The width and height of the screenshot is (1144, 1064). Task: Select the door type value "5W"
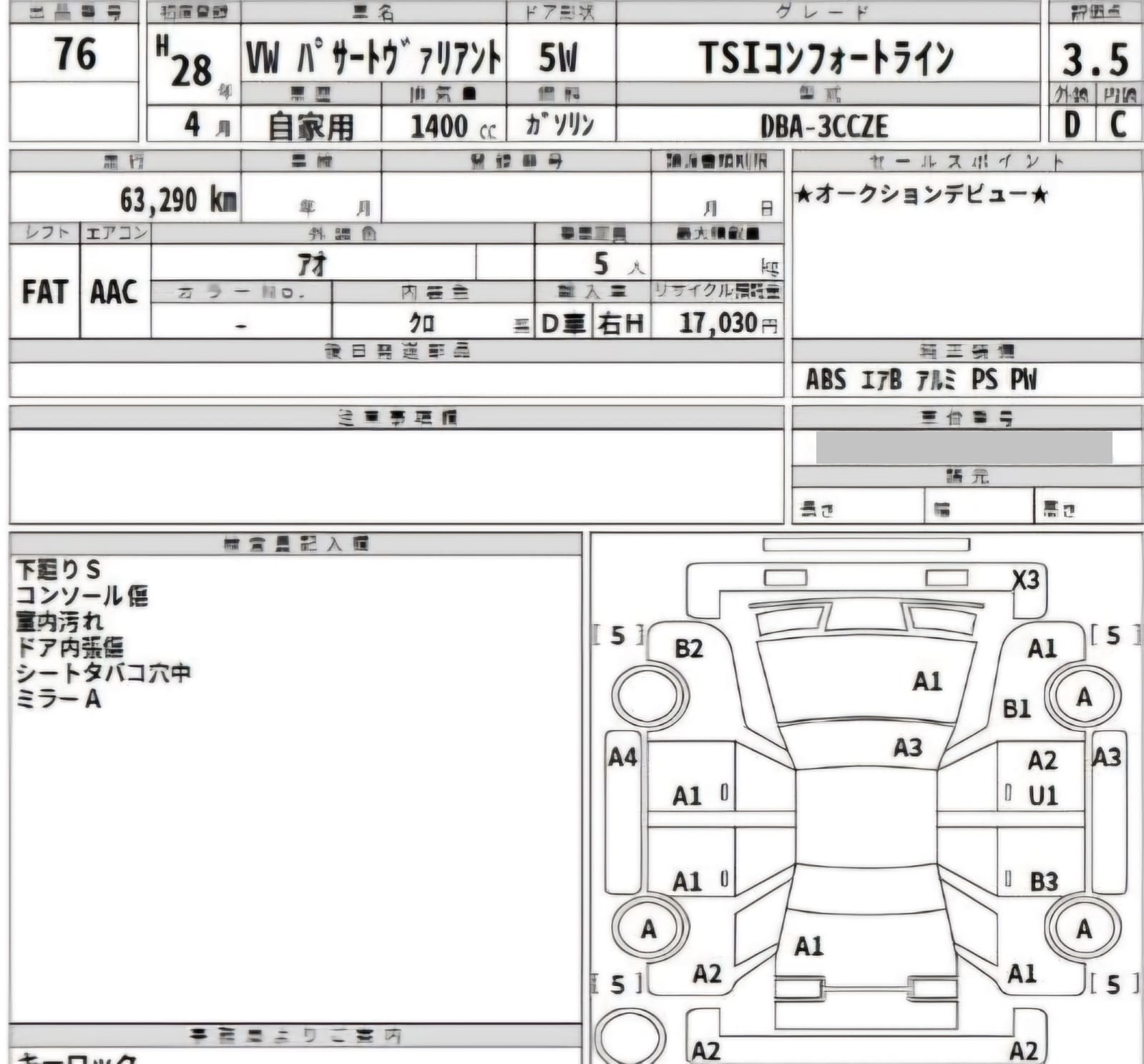(x=558, y=57)
